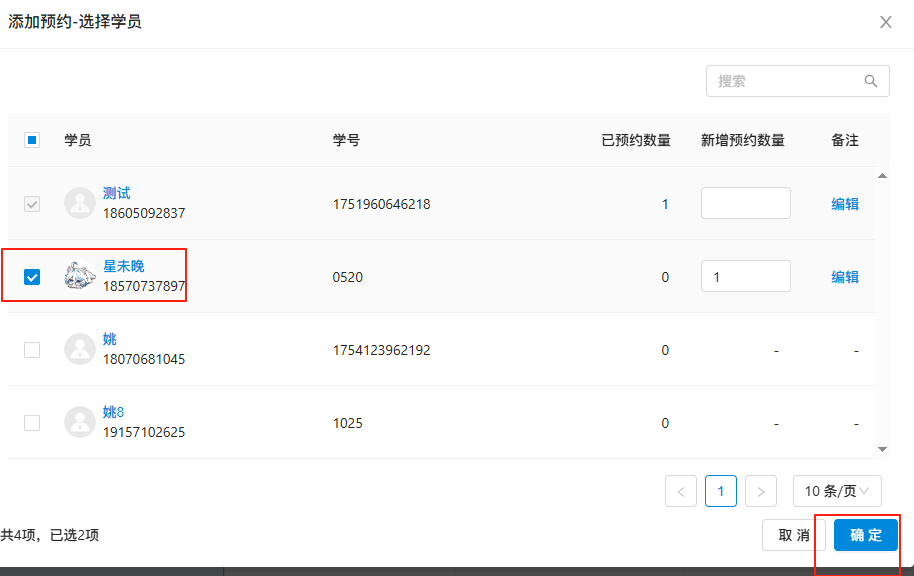
Task: Click avatar of student 星未晚
Action: pyautogui.click(x=80, y=276)
